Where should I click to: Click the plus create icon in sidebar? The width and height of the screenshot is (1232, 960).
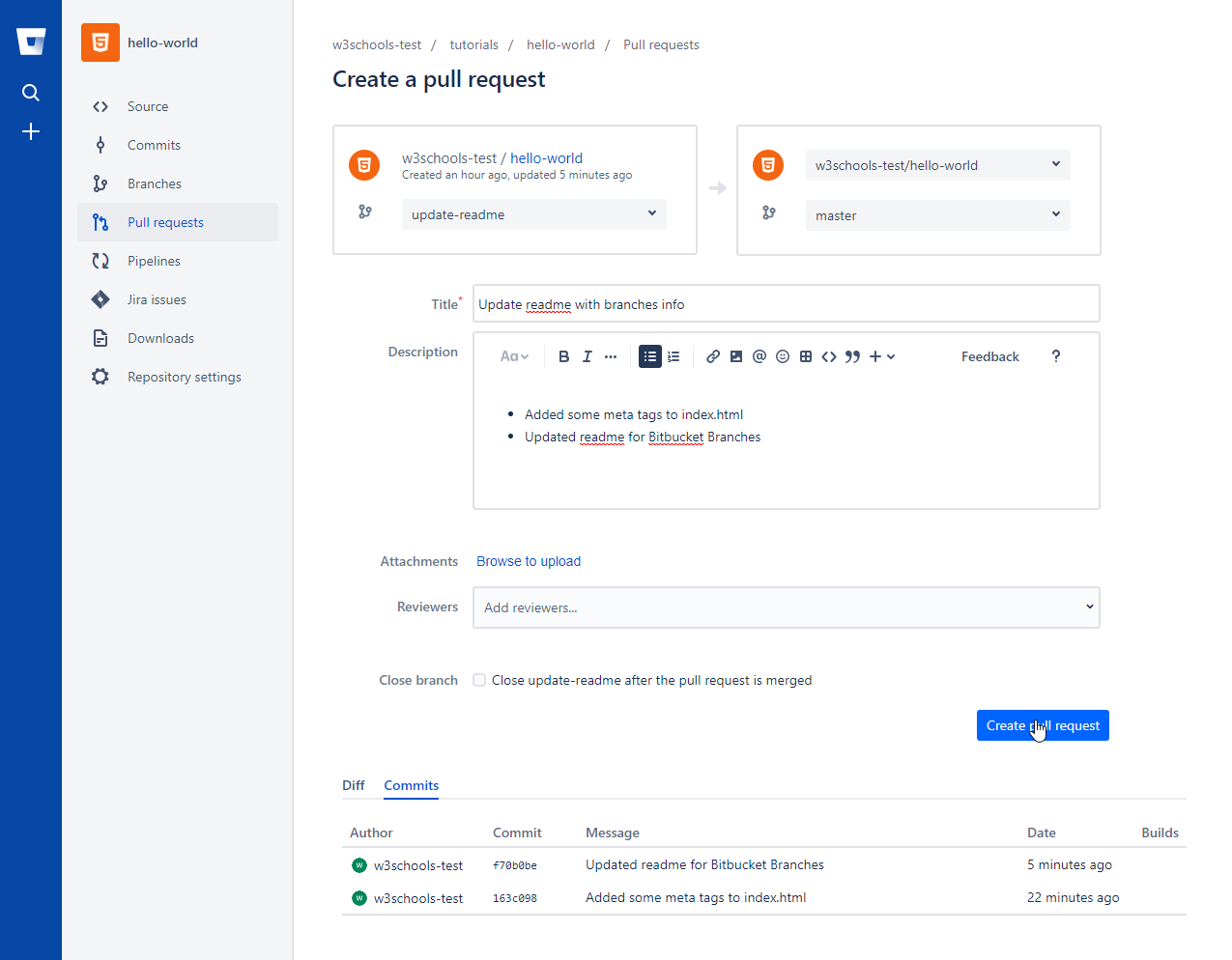pyautogui.click(x=31, y=131)
